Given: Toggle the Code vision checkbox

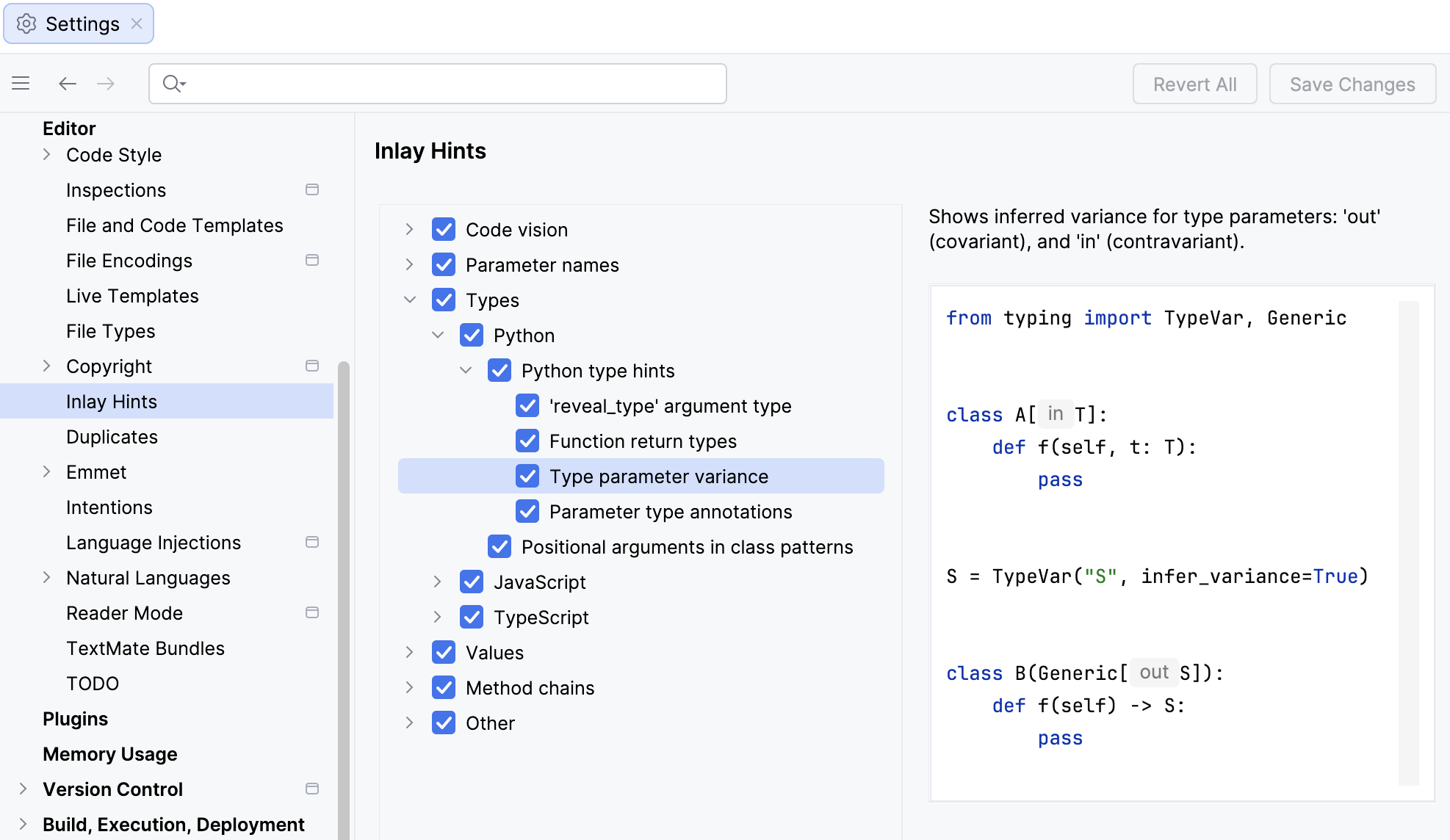Looking at the screenshot, I should click(x=444, y=230).
